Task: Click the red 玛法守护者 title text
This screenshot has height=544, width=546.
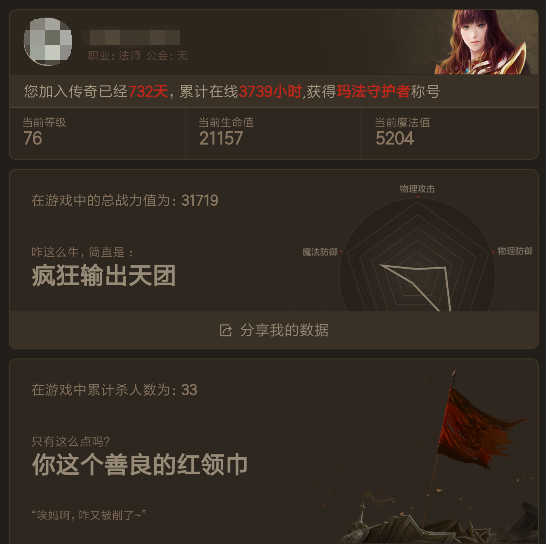Action: pos(373,92)
